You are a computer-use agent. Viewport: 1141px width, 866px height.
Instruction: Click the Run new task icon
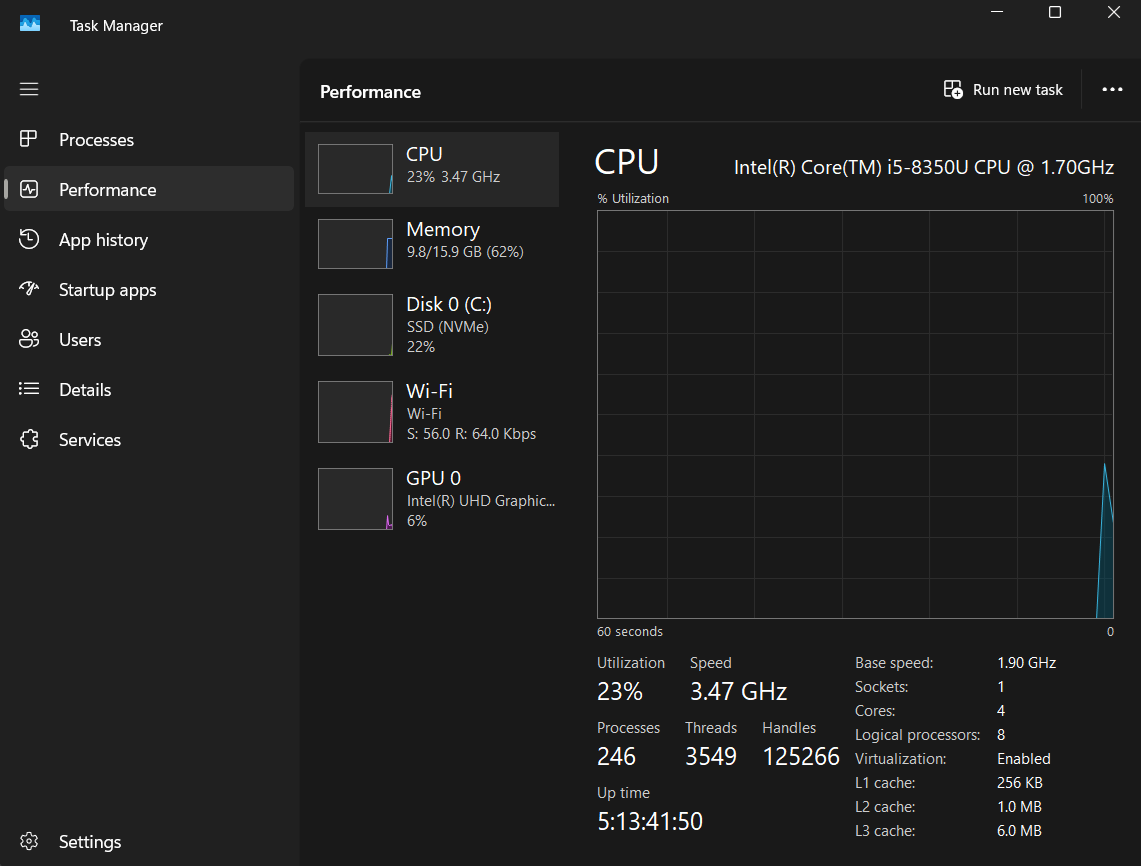tap(953, 90)
